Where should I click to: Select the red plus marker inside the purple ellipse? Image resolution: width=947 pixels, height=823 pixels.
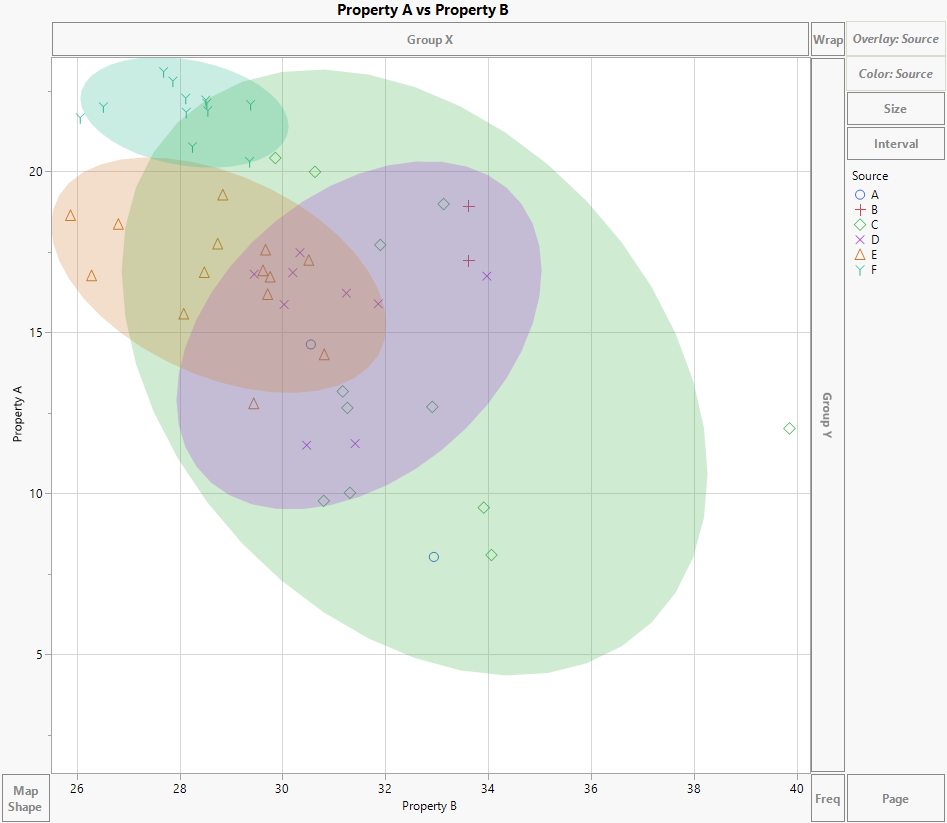pyautogui.click(x=467, y=207)
